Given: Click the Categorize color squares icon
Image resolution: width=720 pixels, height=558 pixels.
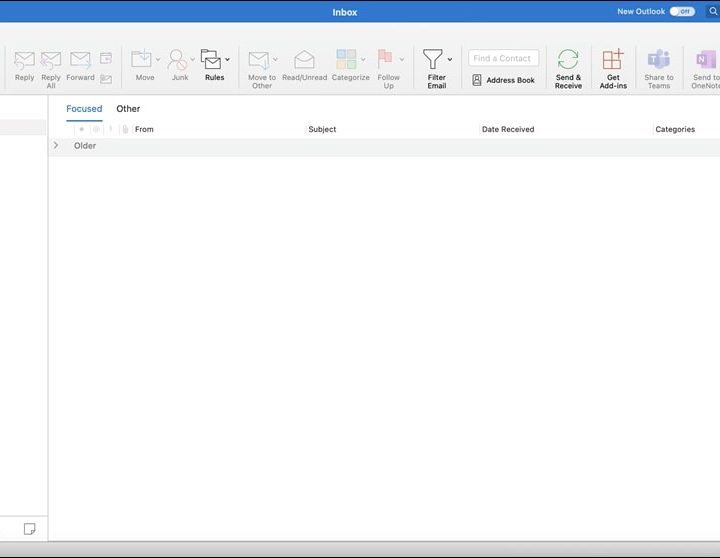Looking at the screenshot, I should [346, 59].
